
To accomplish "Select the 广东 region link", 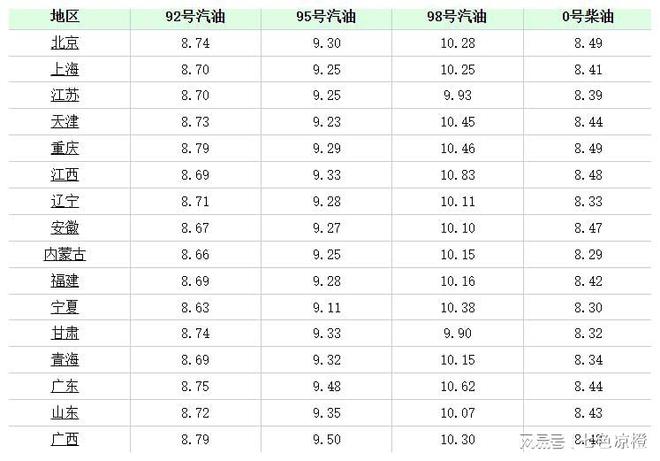I will (x=65, y=386).
